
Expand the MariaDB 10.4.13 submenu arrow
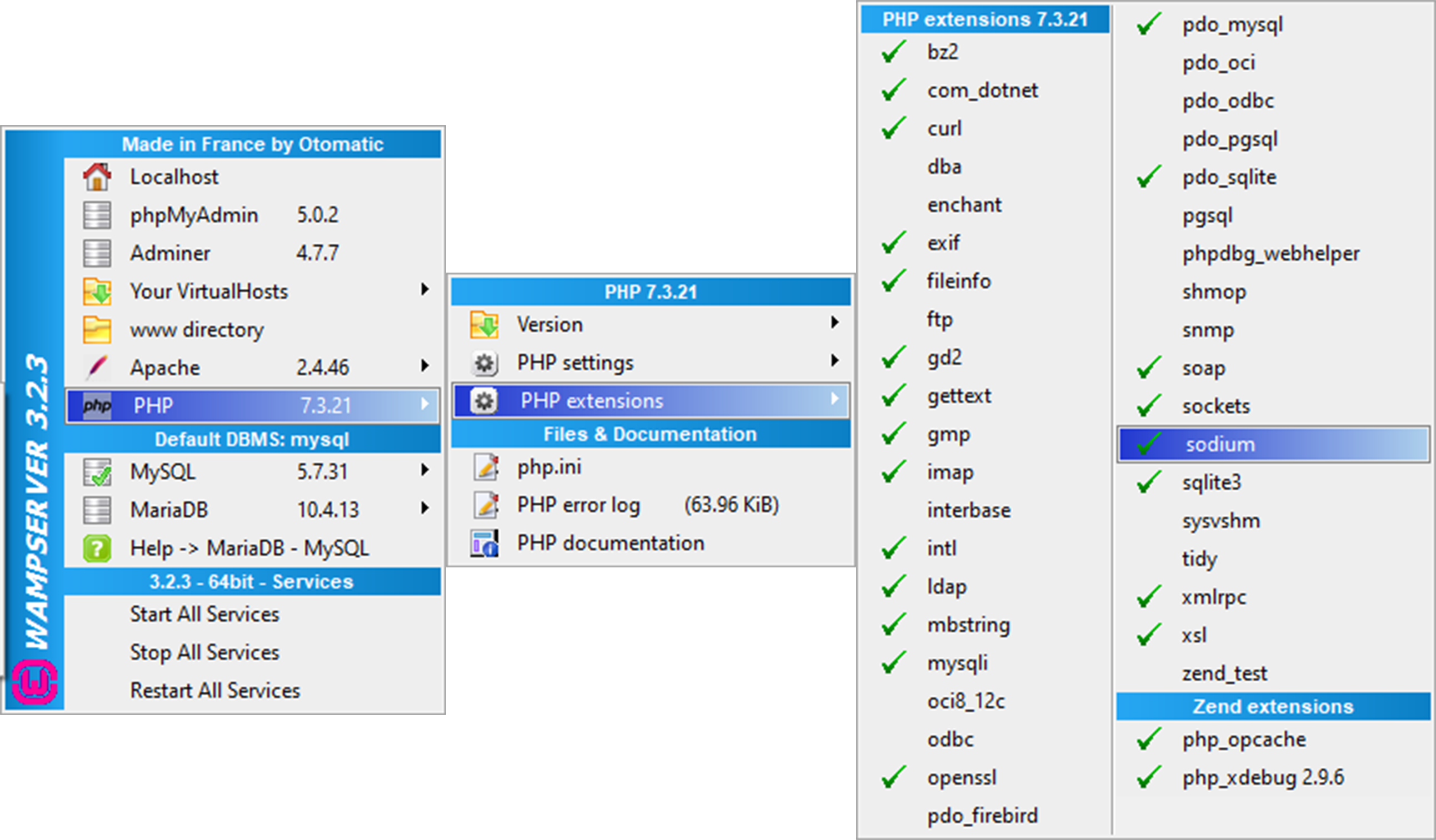click(424, 508)
